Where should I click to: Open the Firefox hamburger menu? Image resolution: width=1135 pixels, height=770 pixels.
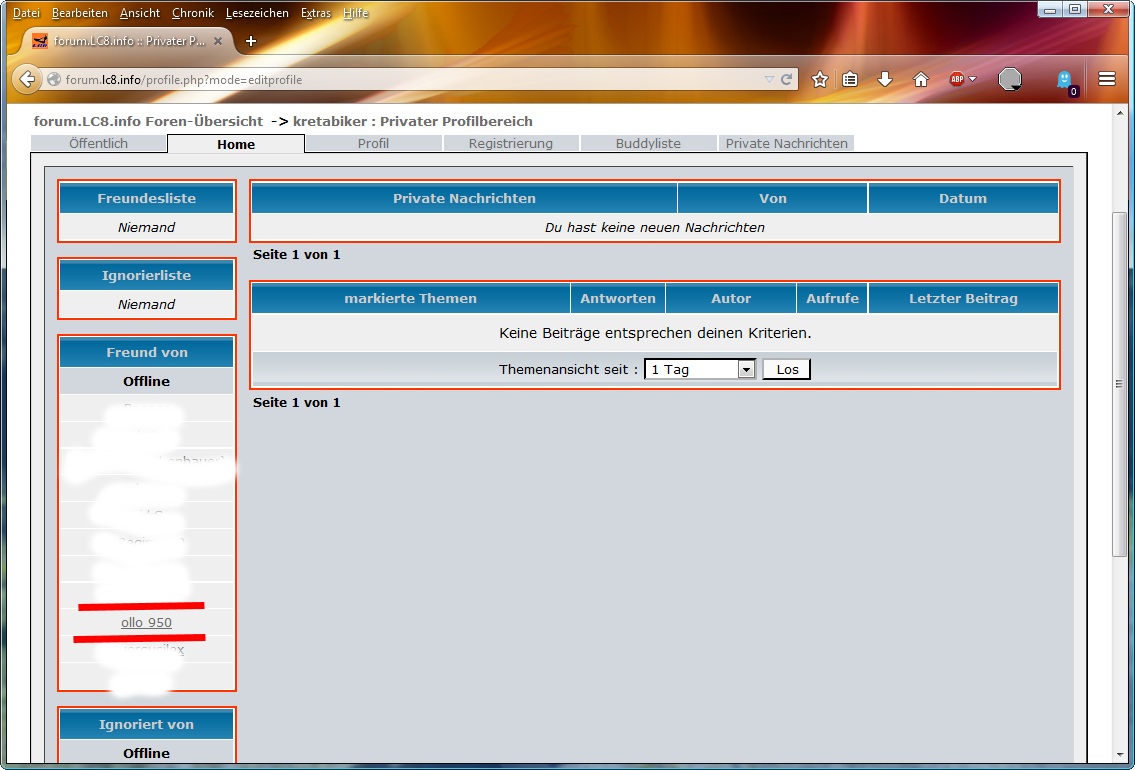point(1107,79)
